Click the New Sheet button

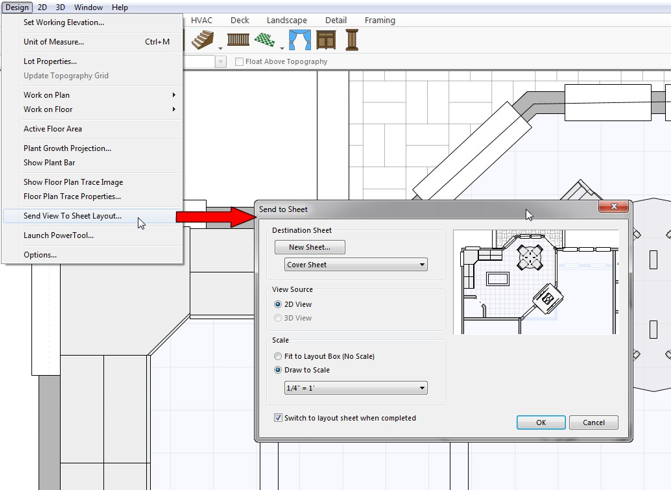[309, 247]
